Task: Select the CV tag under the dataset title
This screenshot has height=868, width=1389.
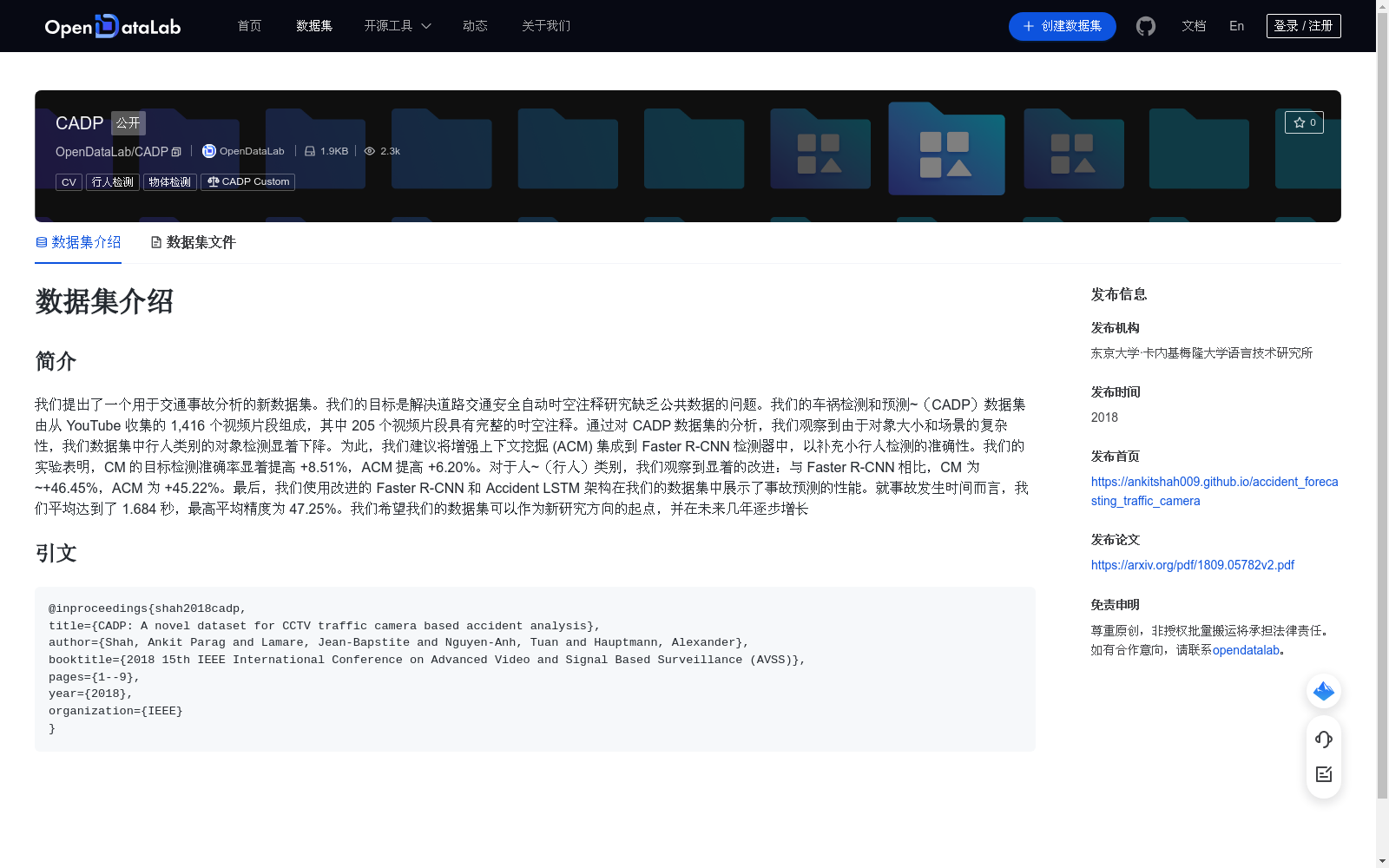Action: (69, 181)
